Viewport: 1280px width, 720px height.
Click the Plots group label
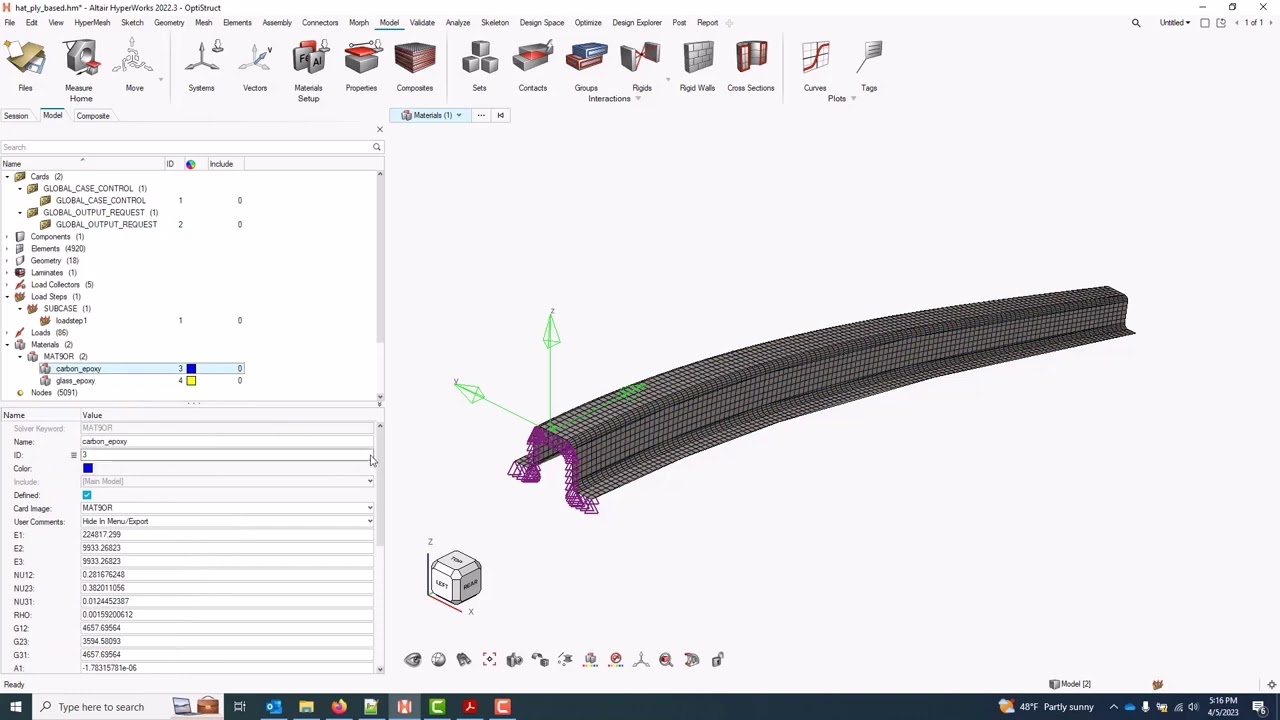(837, 98)
